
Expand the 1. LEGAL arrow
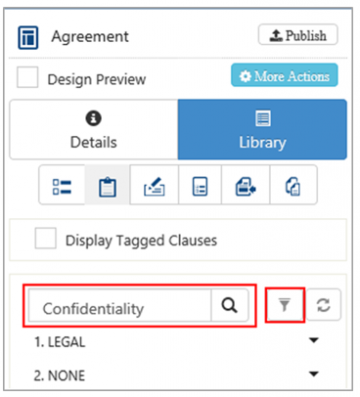(314, 340)
